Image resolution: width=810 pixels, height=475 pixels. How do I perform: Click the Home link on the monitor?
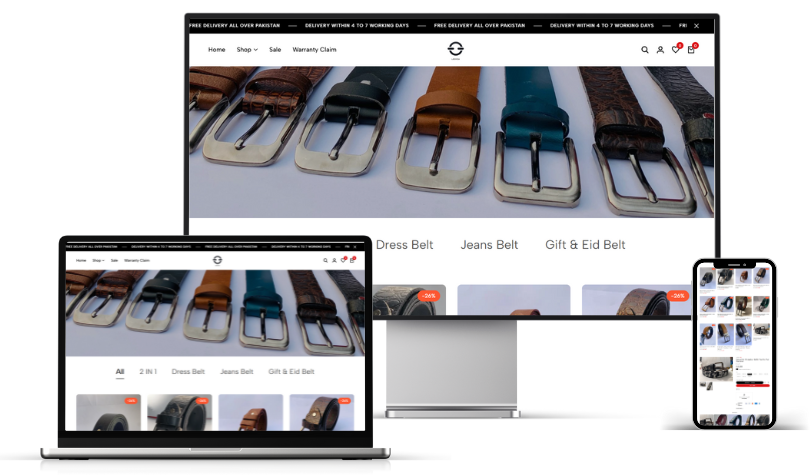click(x=216, y=49)
